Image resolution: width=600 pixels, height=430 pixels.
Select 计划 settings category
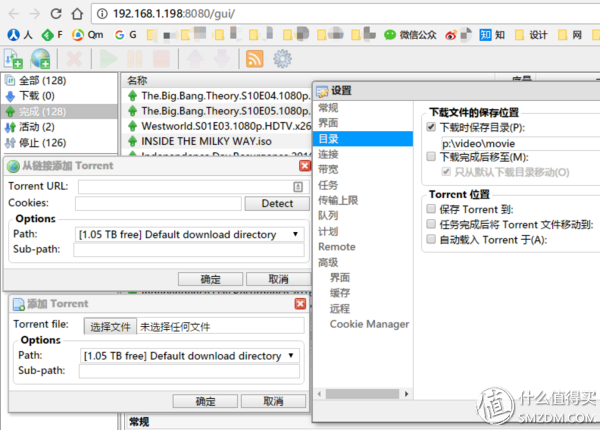tap(328, 231)
